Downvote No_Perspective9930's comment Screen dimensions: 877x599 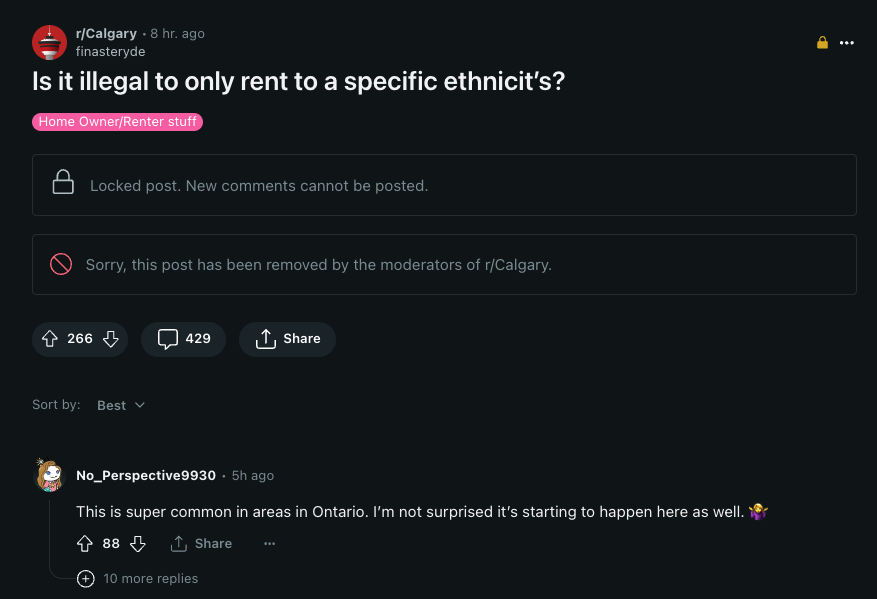coord(138,544)
